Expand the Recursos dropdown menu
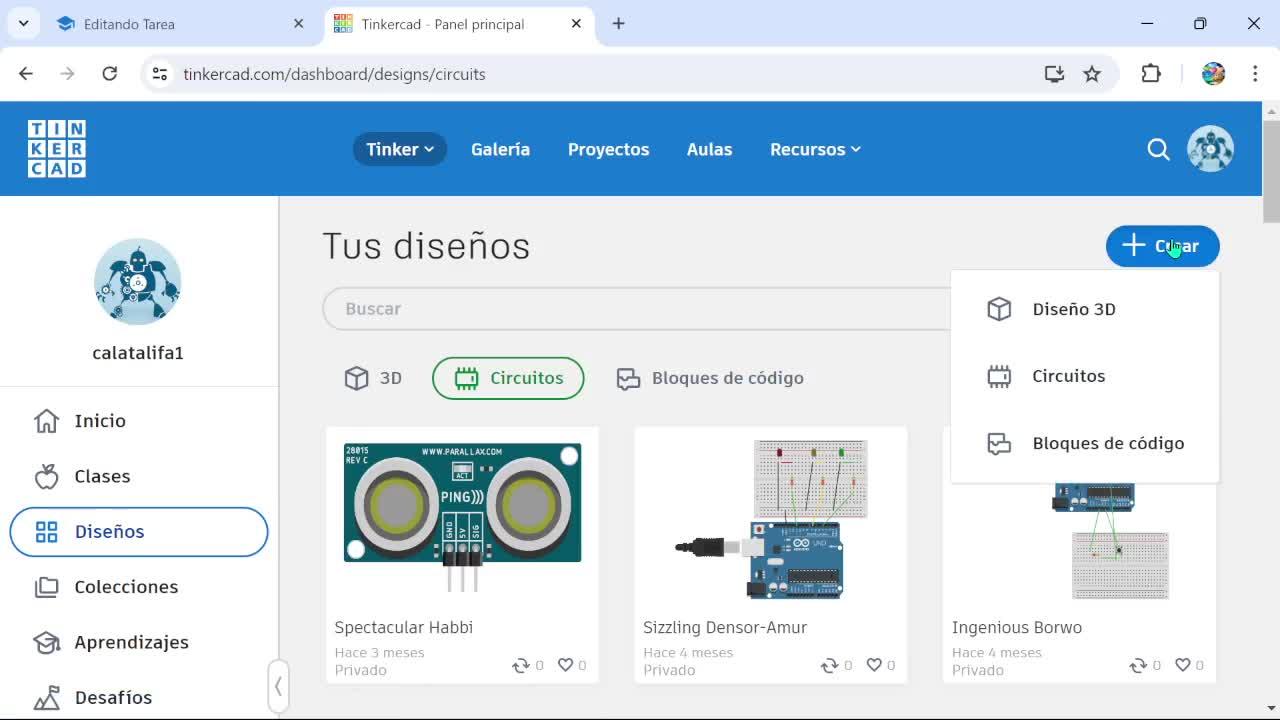 pyautogui.click(x=815, y=149)
